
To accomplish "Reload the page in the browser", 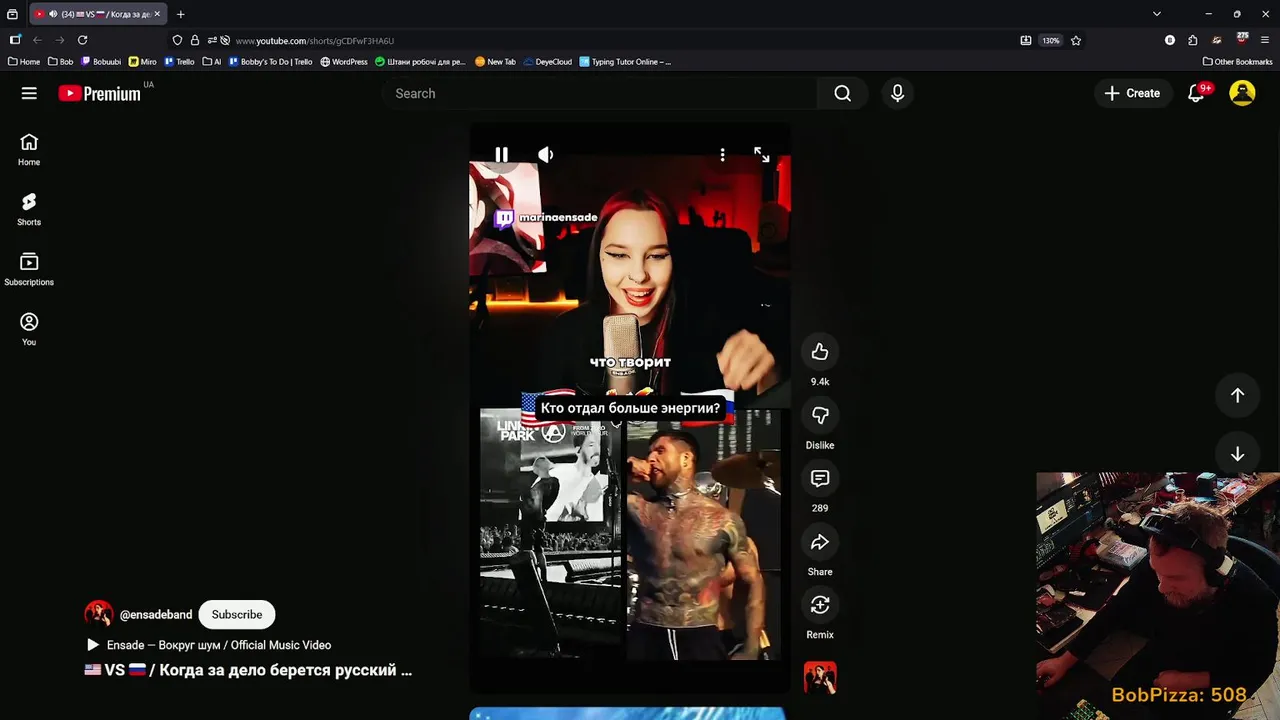I will click(x=83, y=40).
